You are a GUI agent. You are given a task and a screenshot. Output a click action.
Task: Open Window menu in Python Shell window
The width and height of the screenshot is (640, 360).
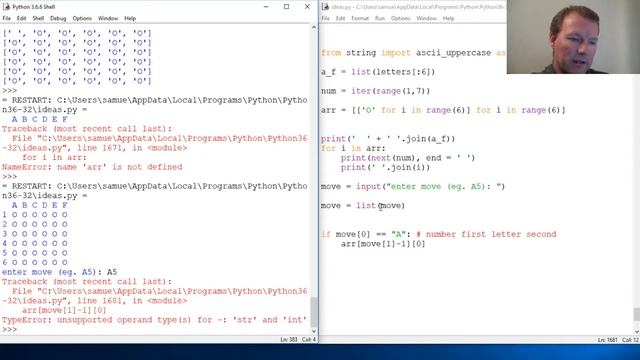click(x=108, y=18)
